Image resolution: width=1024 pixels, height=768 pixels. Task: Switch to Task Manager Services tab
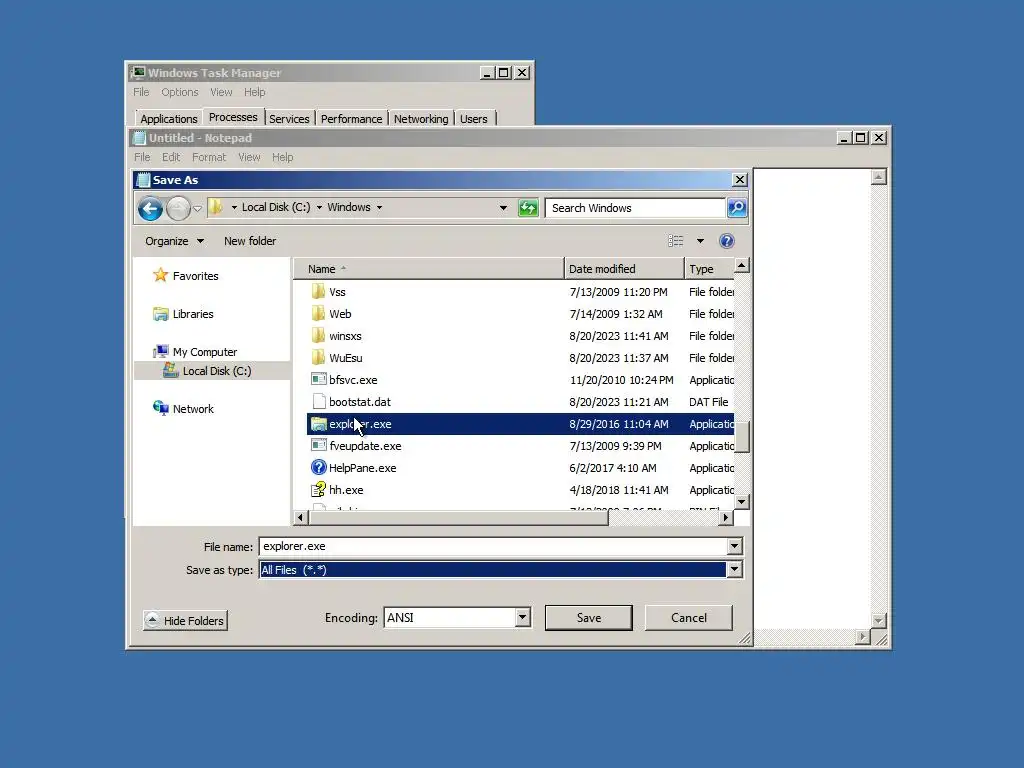289,119
